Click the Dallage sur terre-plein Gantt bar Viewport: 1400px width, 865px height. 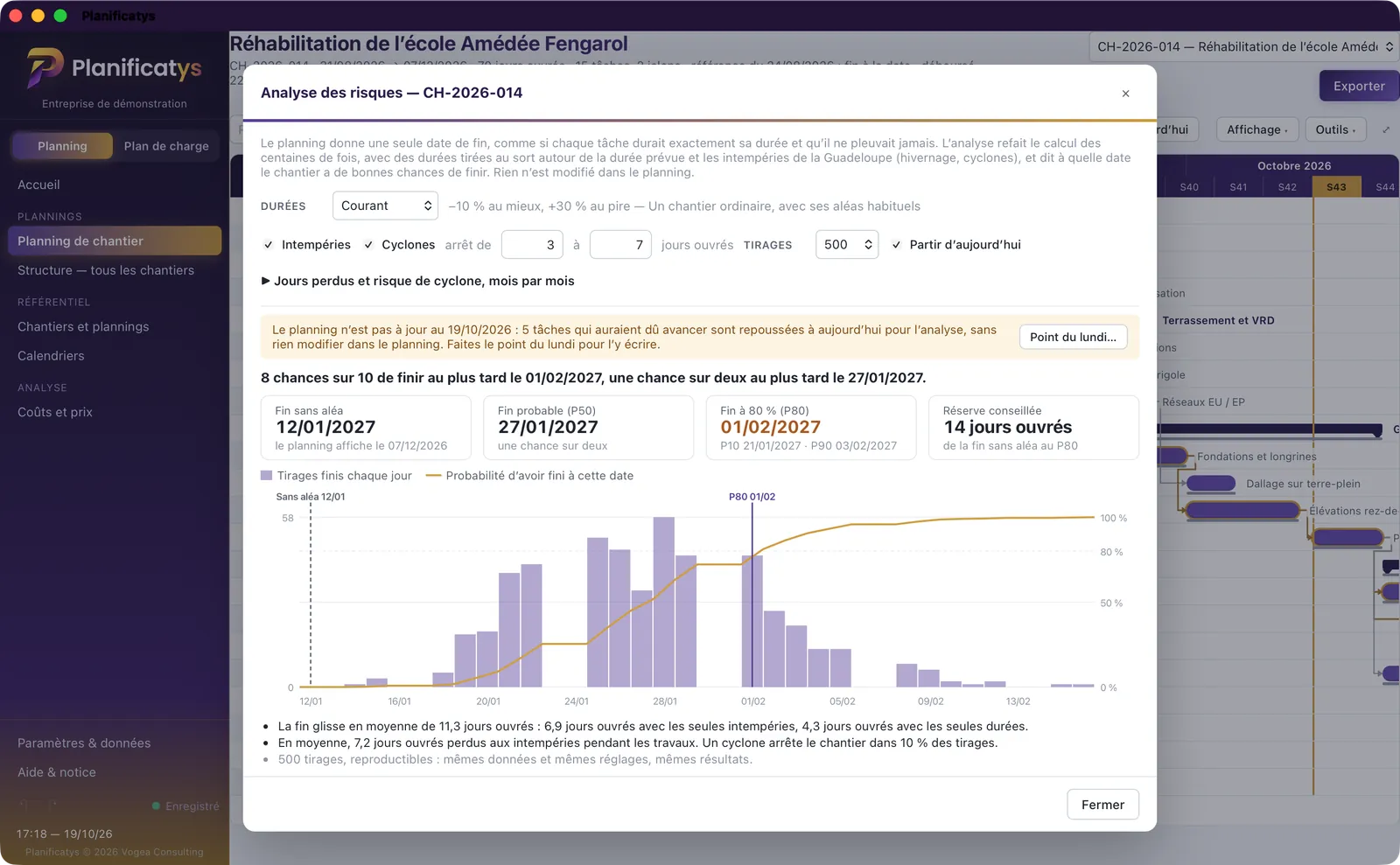(1211, 484)
